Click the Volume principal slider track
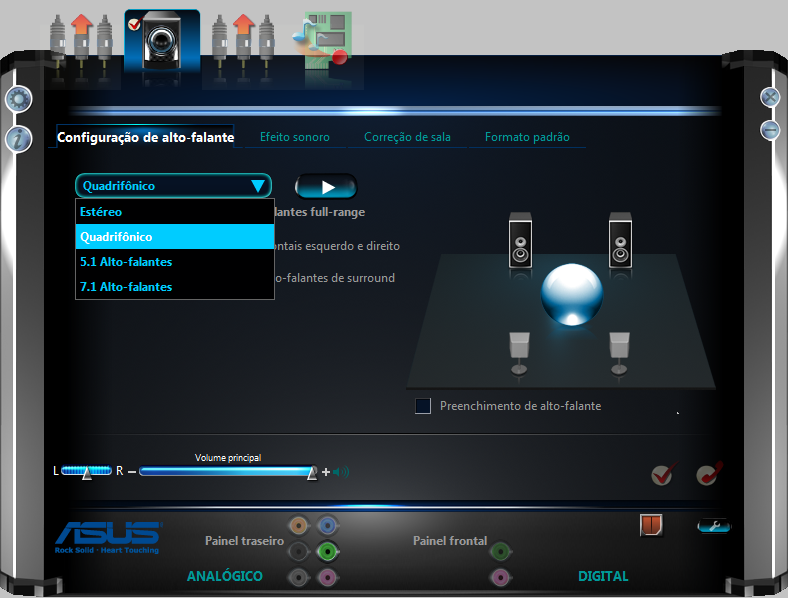 coord(225,471)
